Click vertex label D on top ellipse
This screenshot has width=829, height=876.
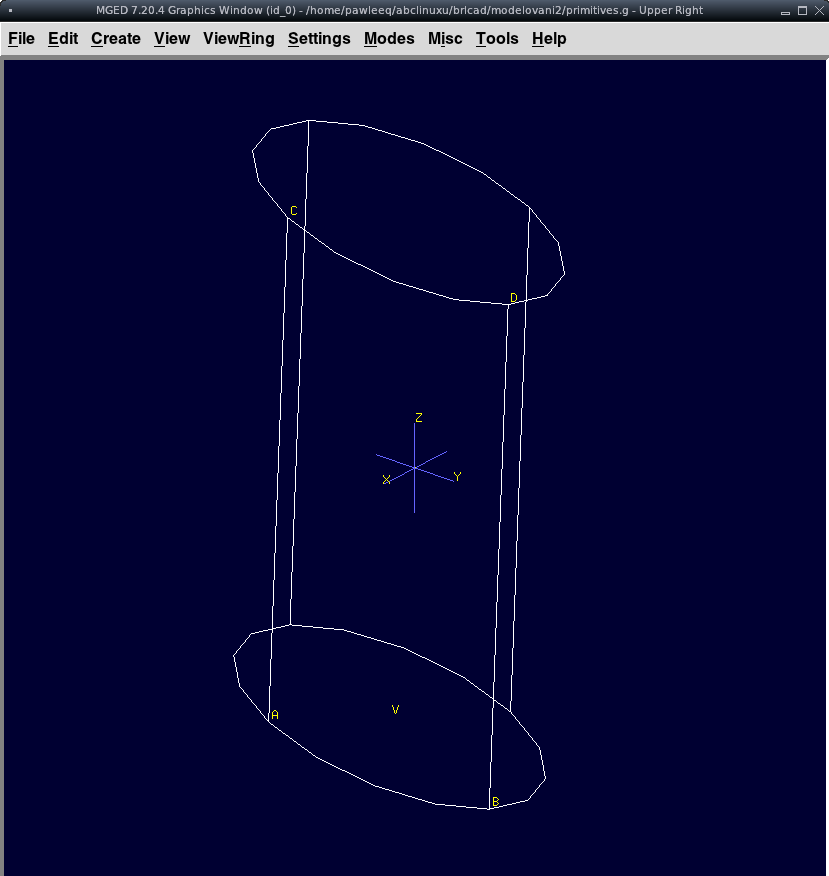click(514, 298)
